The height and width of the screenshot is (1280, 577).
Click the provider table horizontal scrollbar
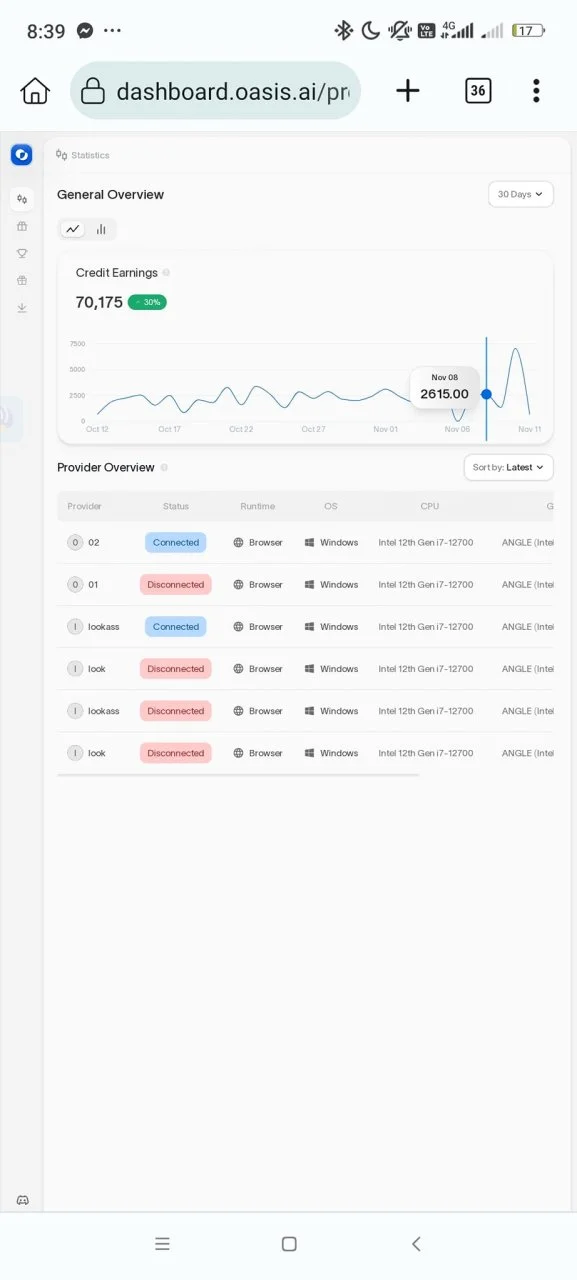pyautogui.click(x=238, y=774)
